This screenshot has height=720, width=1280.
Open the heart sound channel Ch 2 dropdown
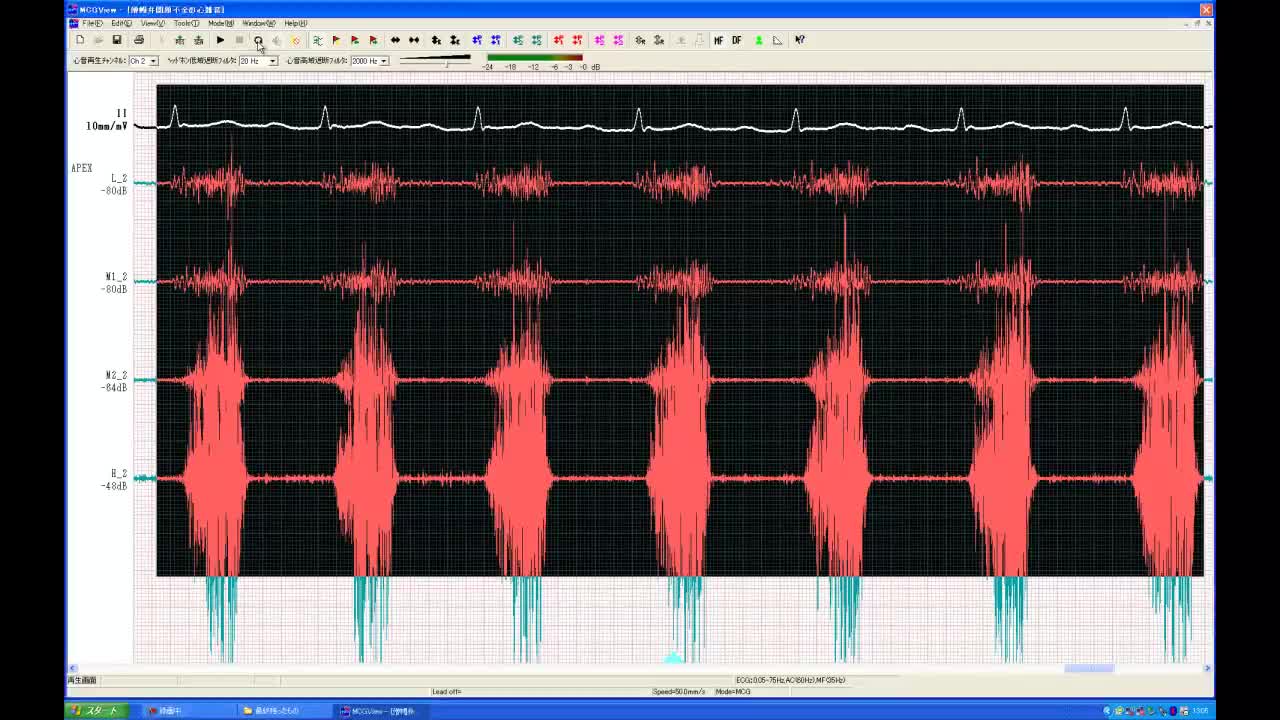point(153,61)
